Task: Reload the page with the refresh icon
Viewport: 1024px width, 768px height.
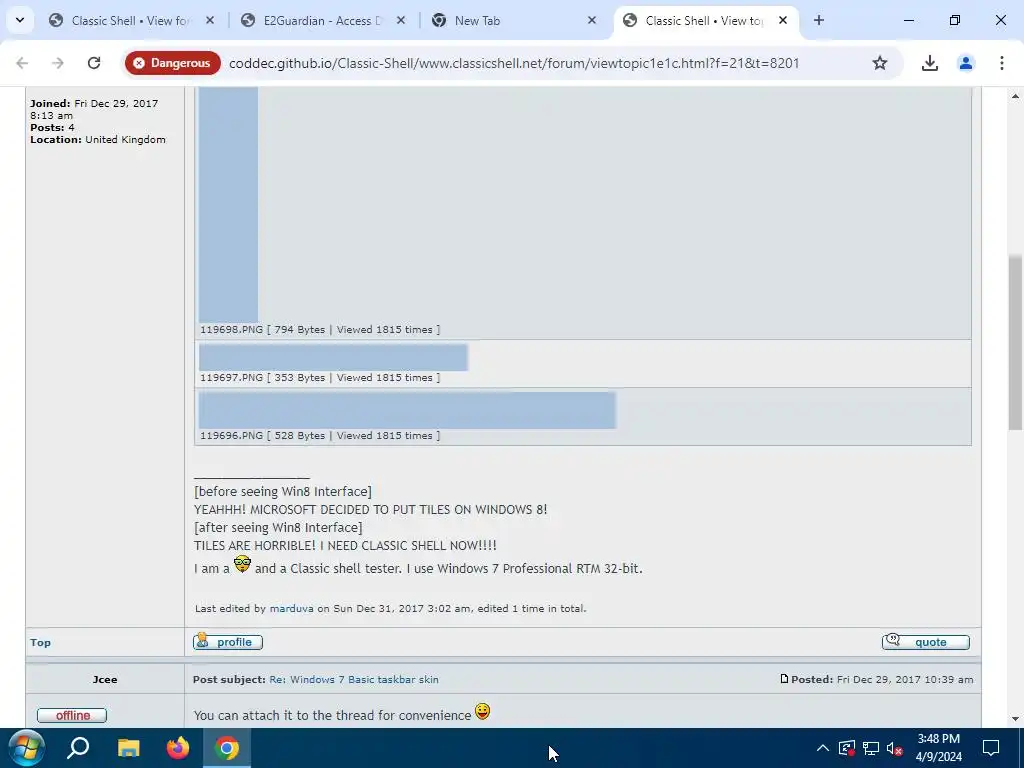Action: (94, 63)
